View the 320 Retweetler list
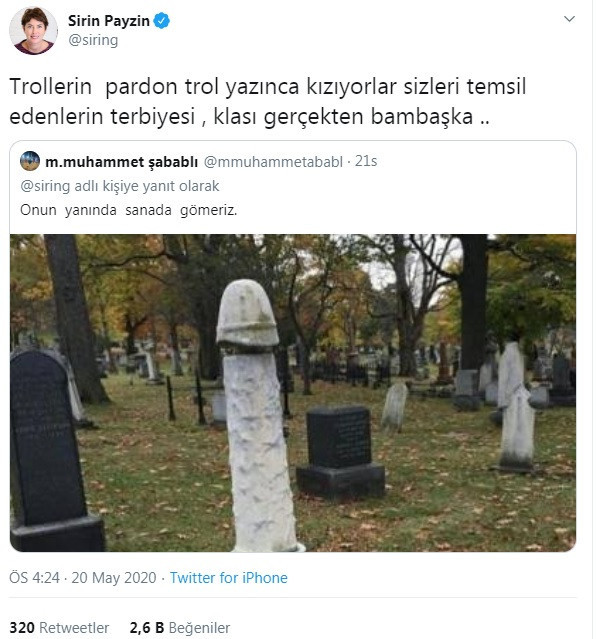 pyautogui.click(x=59, y=628)
